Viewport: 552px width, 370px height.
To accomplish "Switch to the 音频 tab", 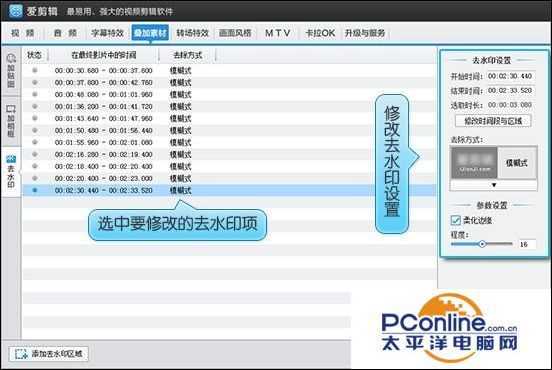I will point(65,33).
